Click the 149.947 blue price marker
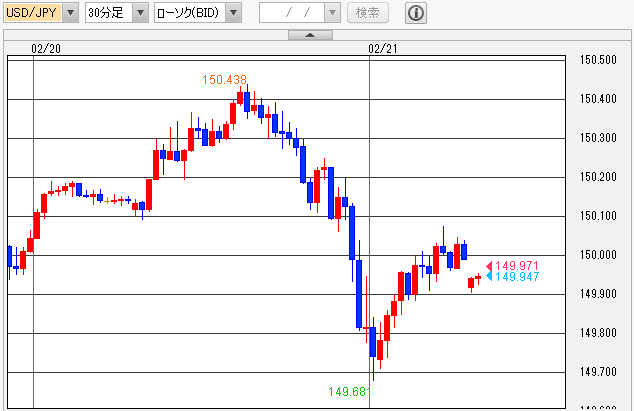The width and height of the screenshot is (634, 411). pos(513,277)
